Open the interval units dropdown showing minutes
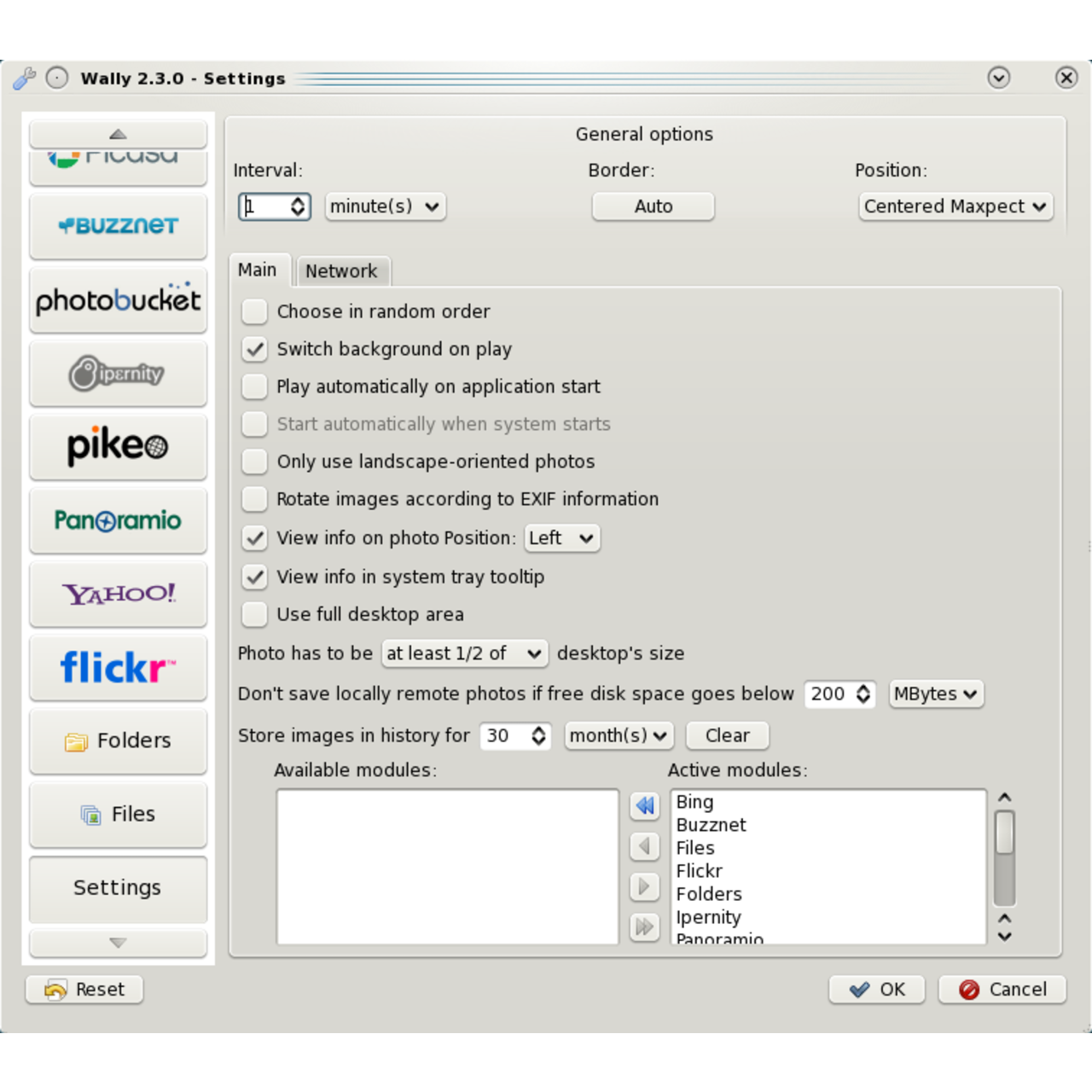Viewport: 1092px width, 1092px height. click(x=385, y=206)
